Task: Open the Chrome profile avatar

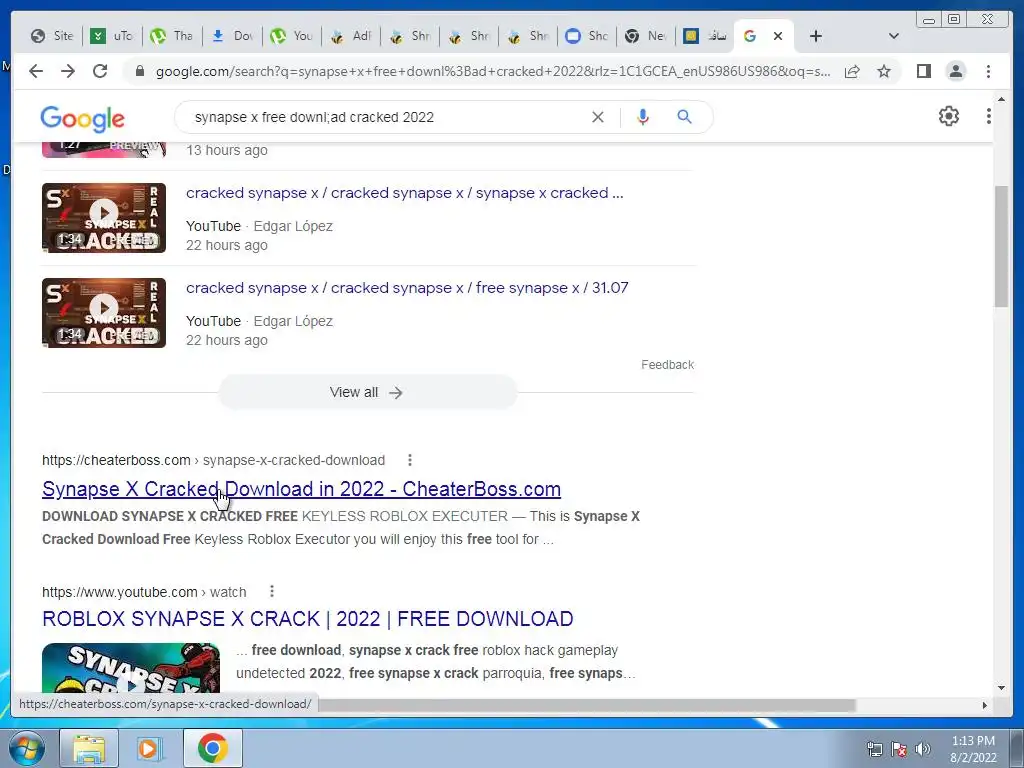Action: tap(956, 71)
